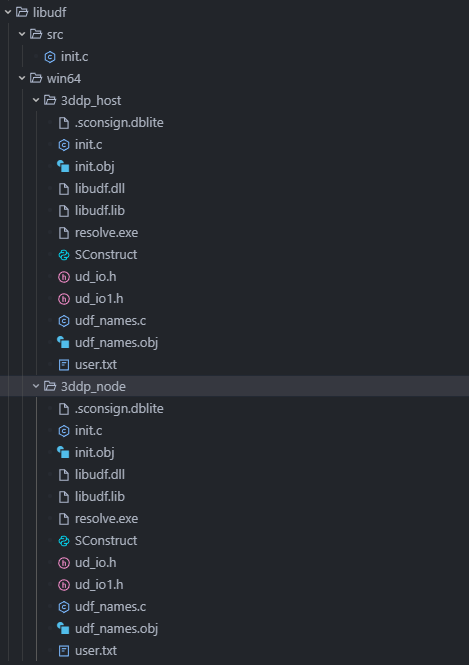Click the object icon of udf_names.obj in 3ddp_host
The image size is (469, 665).
point(63,343)
